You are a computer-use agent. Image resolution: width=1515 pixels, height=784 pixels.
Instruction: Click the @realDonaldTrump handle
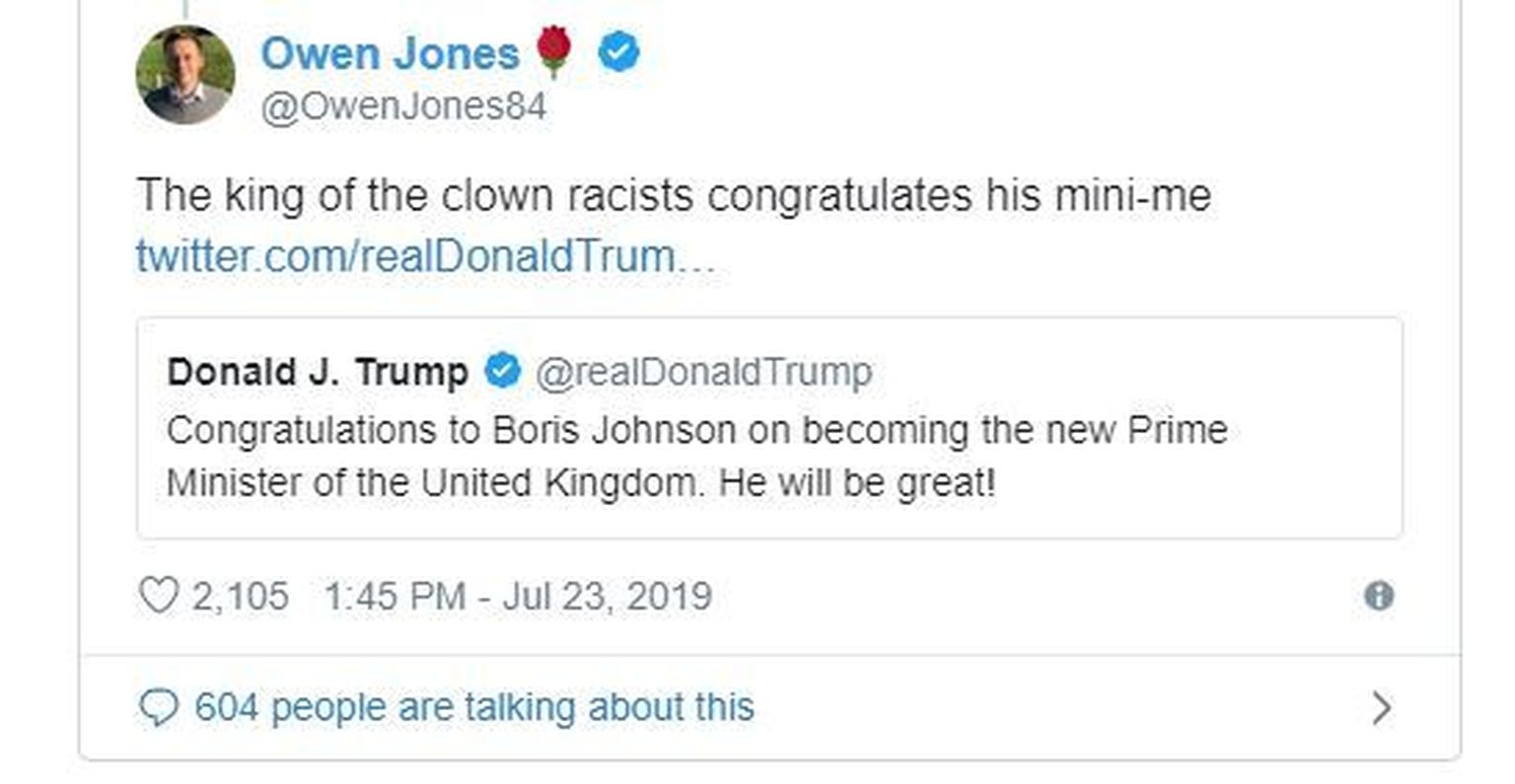tap(703, 373)
